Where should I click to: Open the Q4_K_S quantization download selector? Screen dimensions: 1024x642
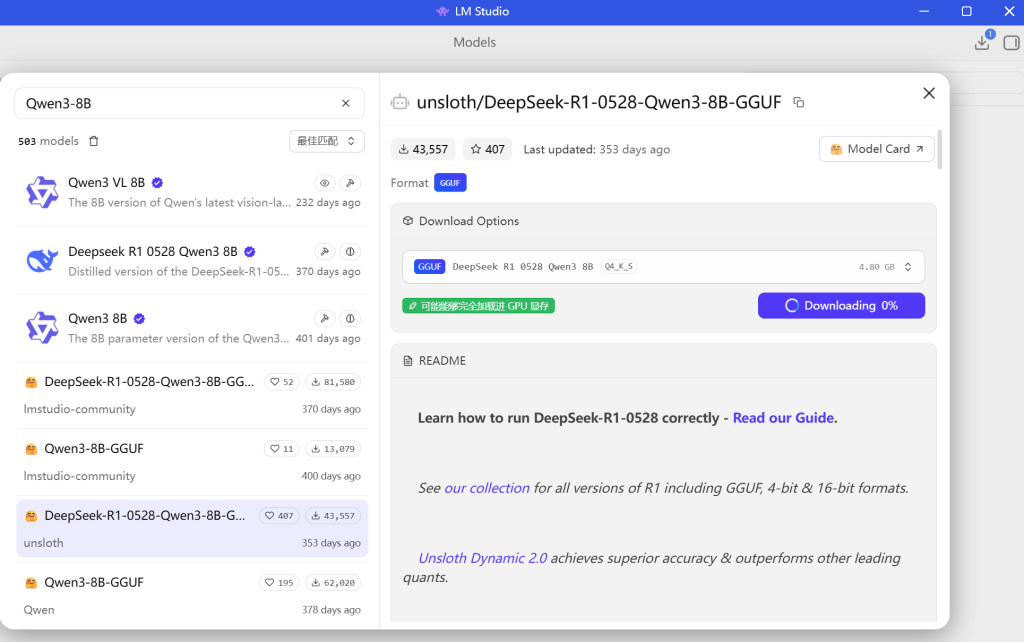(664, 267)
